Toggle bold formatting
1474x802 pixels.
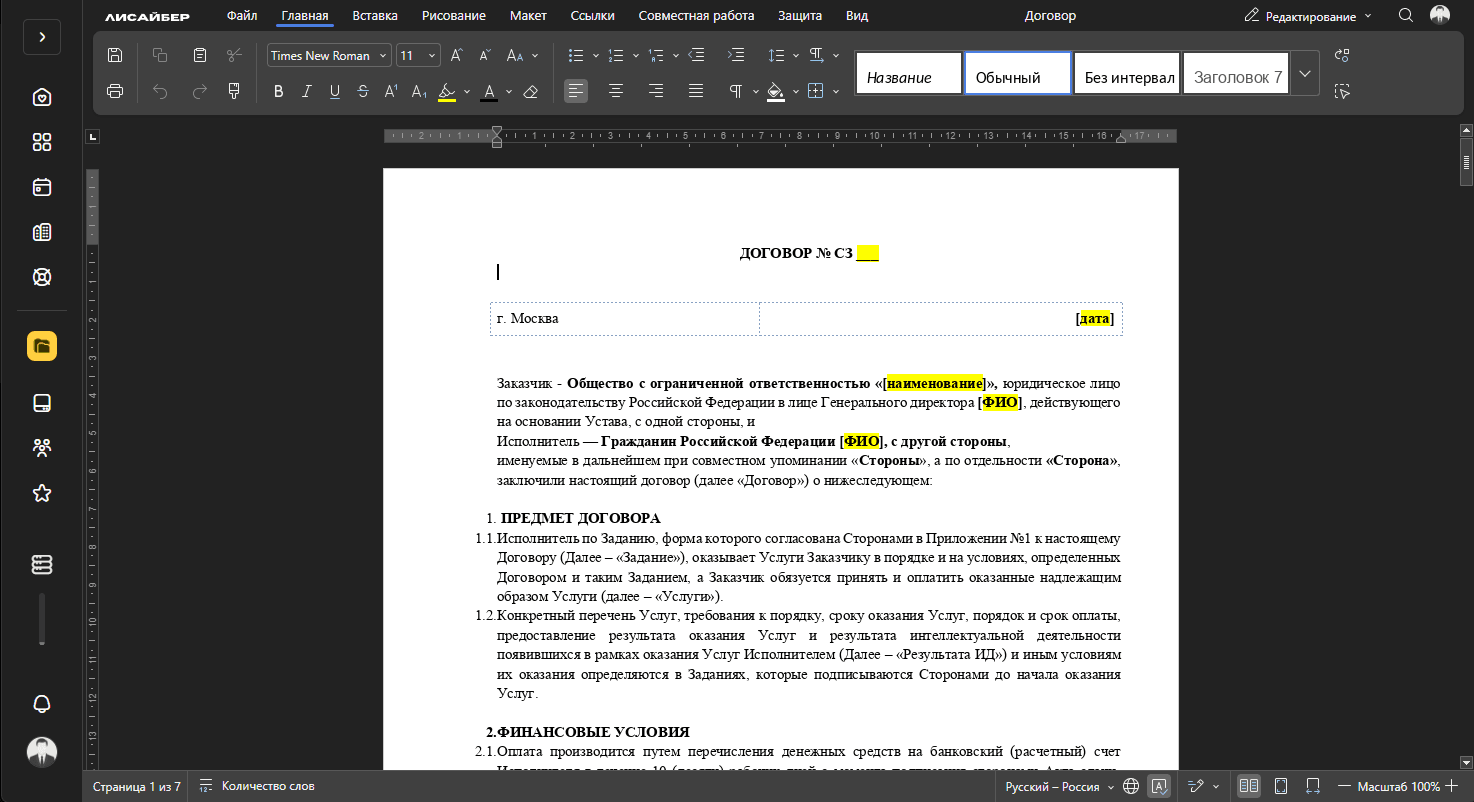coord(278,91)
